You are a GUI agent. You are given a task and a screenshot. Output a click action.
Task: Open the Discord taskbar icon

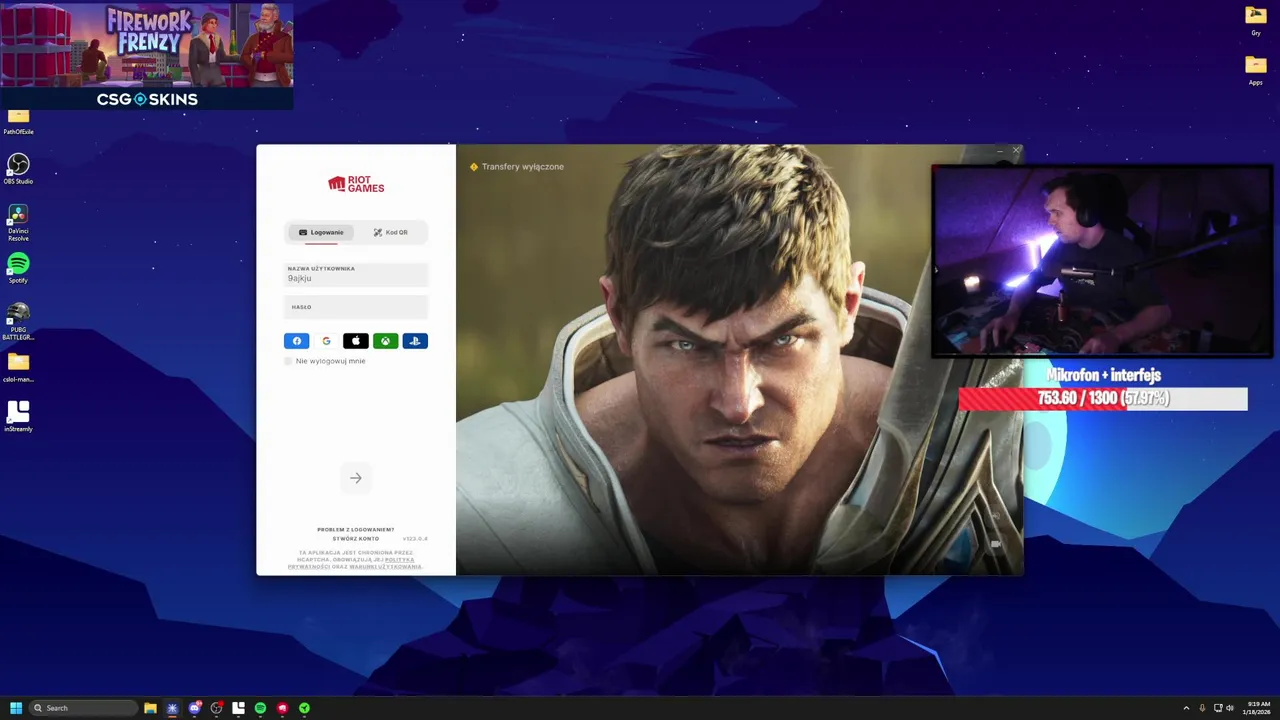tap(194, 708)
